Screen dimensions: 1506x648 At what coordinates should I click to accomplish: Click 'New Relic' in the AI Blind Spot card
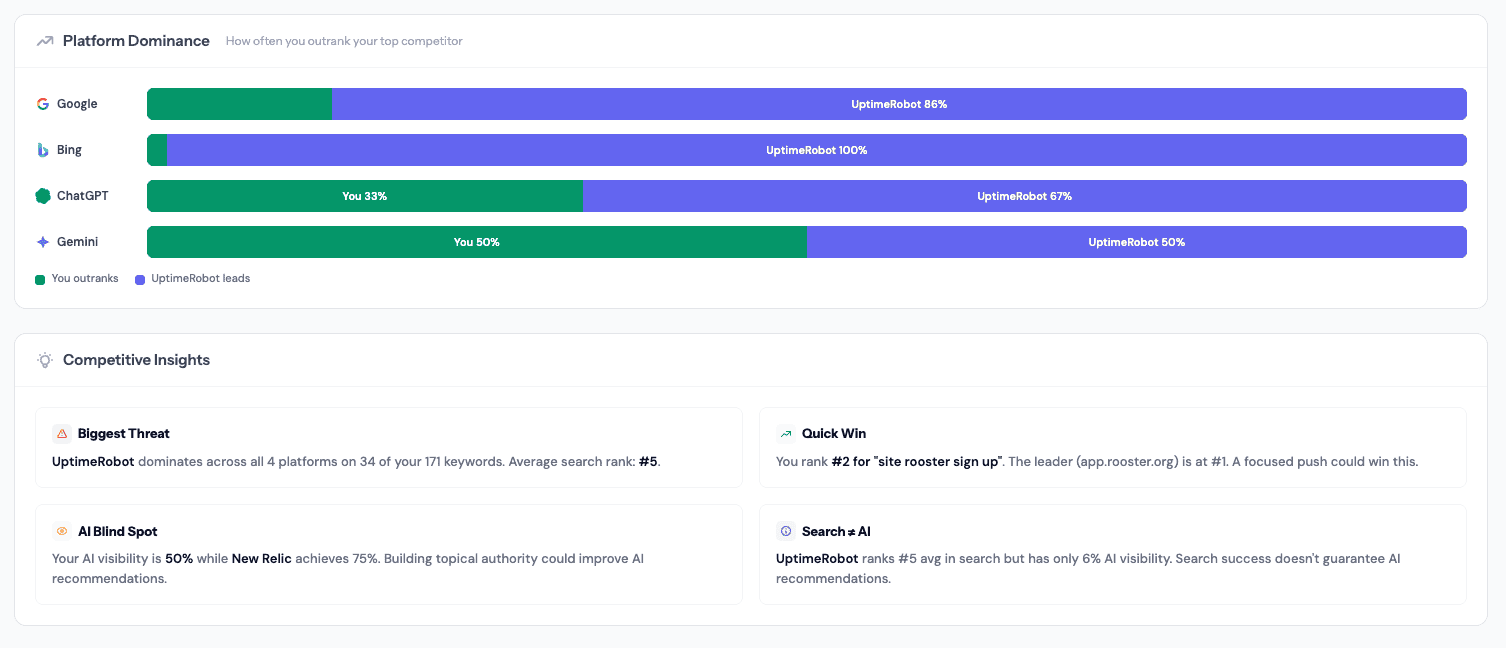click(x=262, y=559)
